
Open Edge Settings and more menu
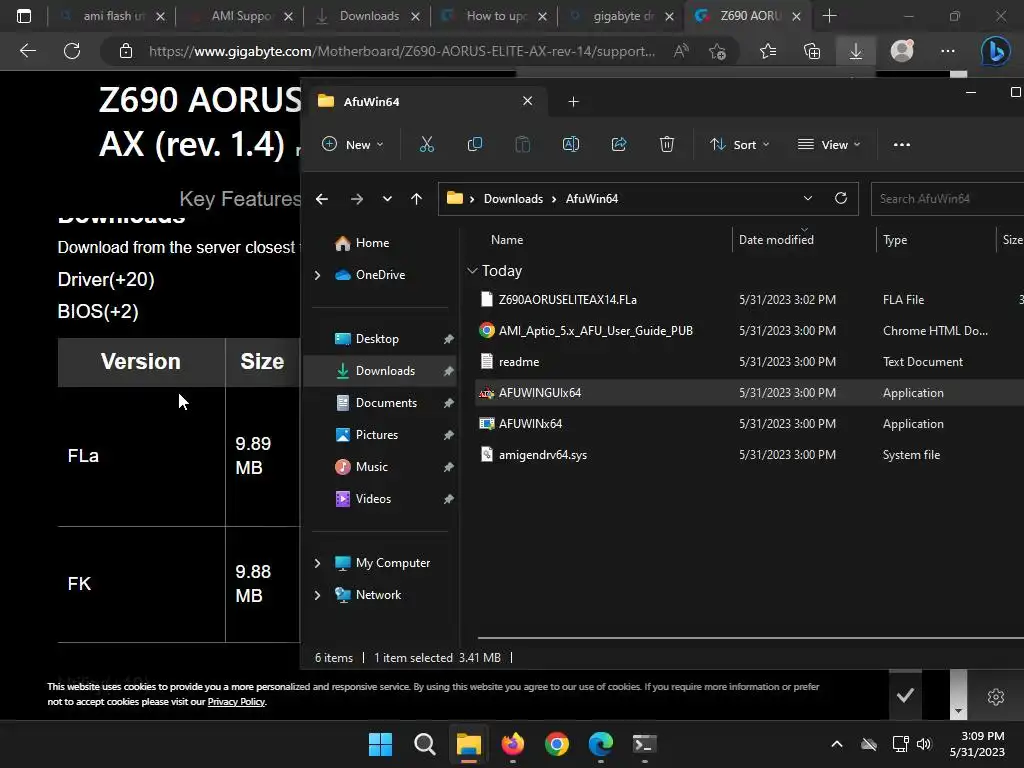click(x=948, y=51)
